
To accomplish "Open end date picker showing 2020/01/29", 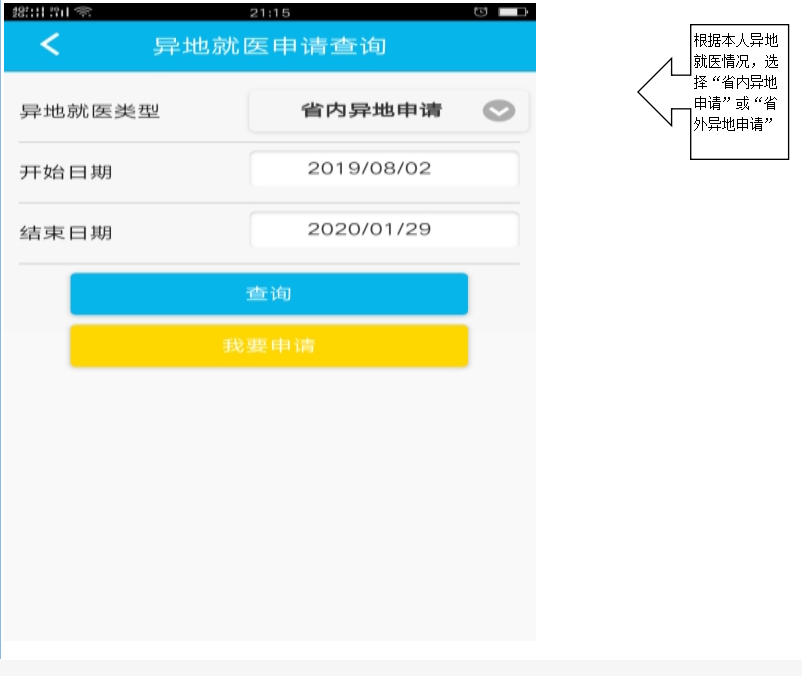I will click(x=384, y=230).
